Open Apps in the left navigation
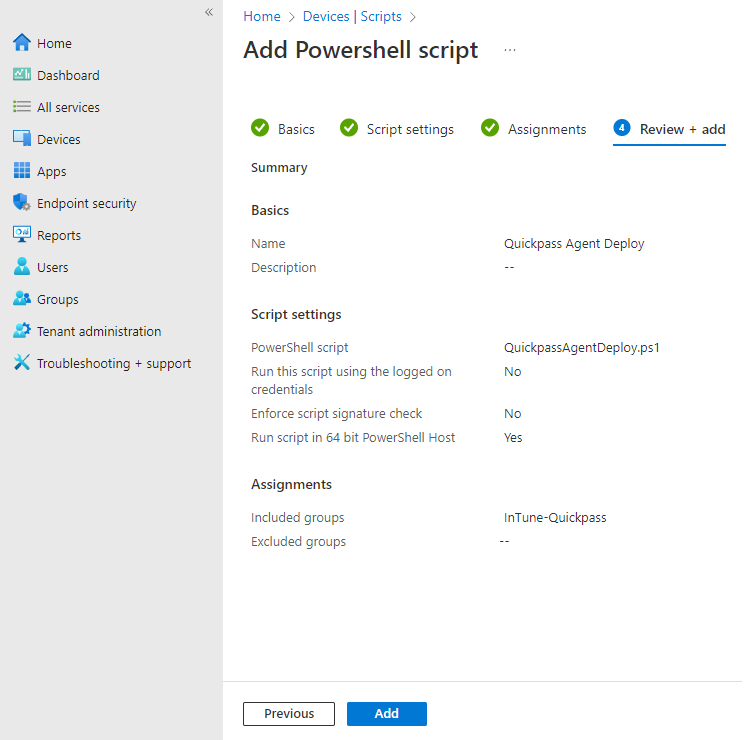This screenshot has width=749, height=740. coord(52,172)
